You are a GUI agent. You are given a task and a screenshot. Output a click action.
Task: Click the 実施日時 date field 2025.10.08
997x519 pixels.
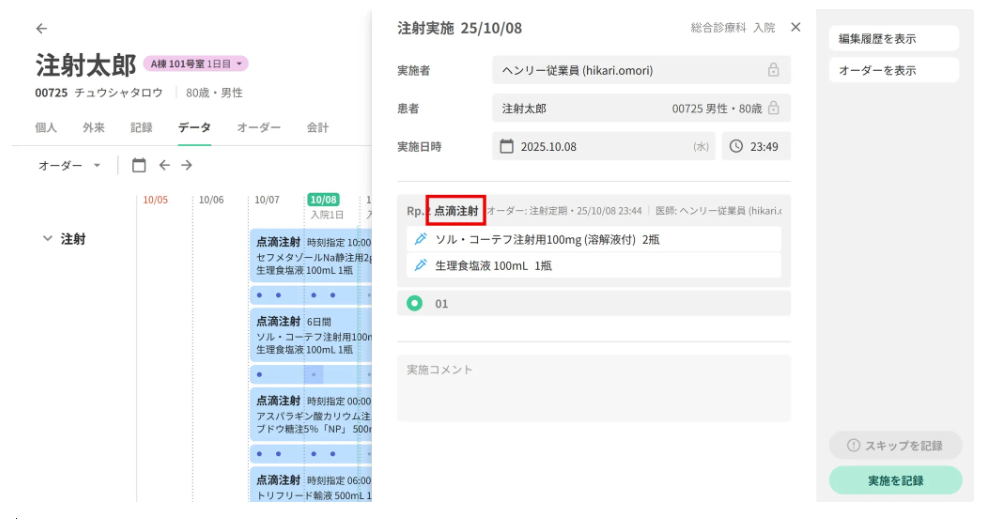click(x=602, y=146)
